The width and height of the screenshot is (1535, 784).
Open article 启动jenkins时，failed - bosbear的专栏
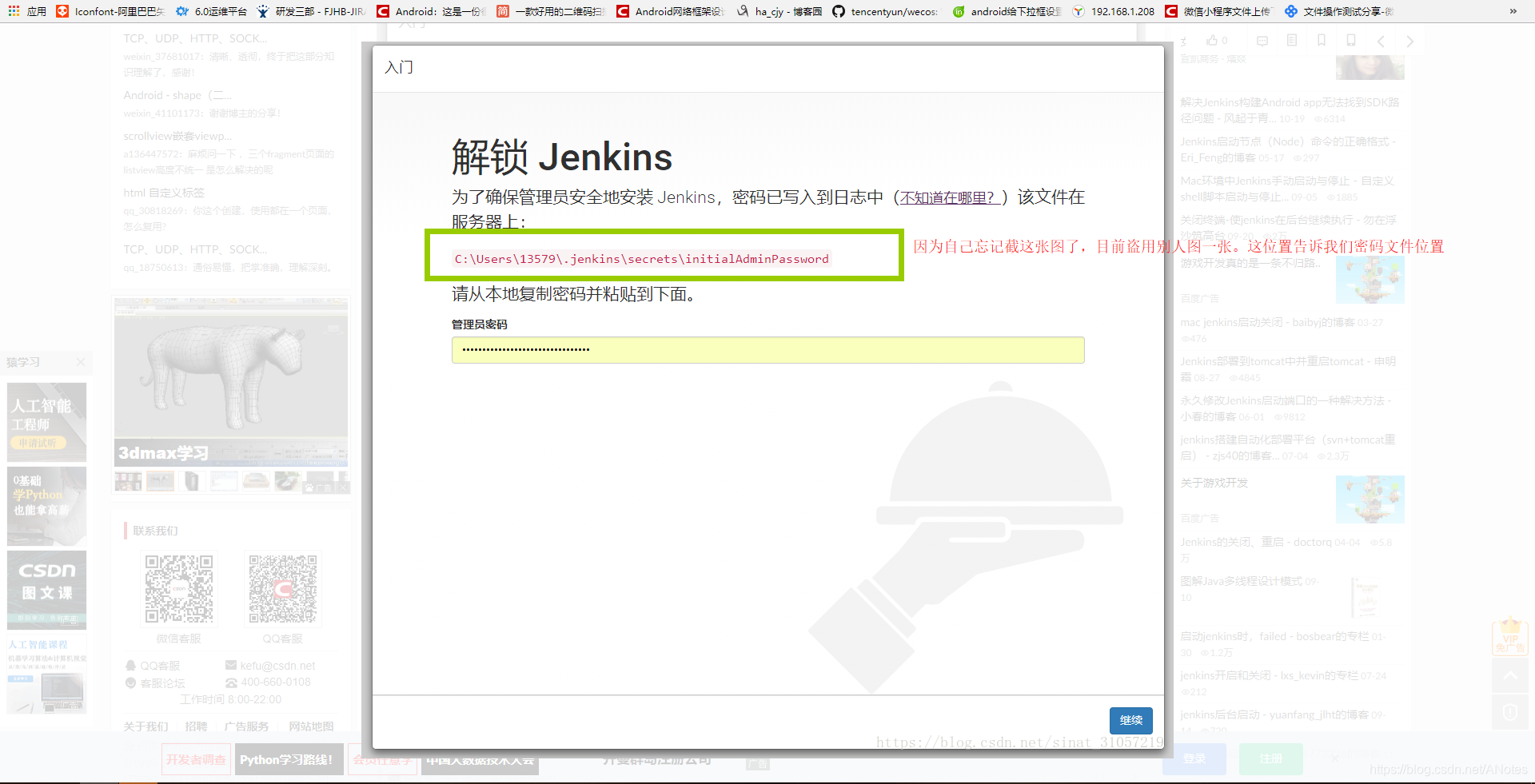[1274, 636]
